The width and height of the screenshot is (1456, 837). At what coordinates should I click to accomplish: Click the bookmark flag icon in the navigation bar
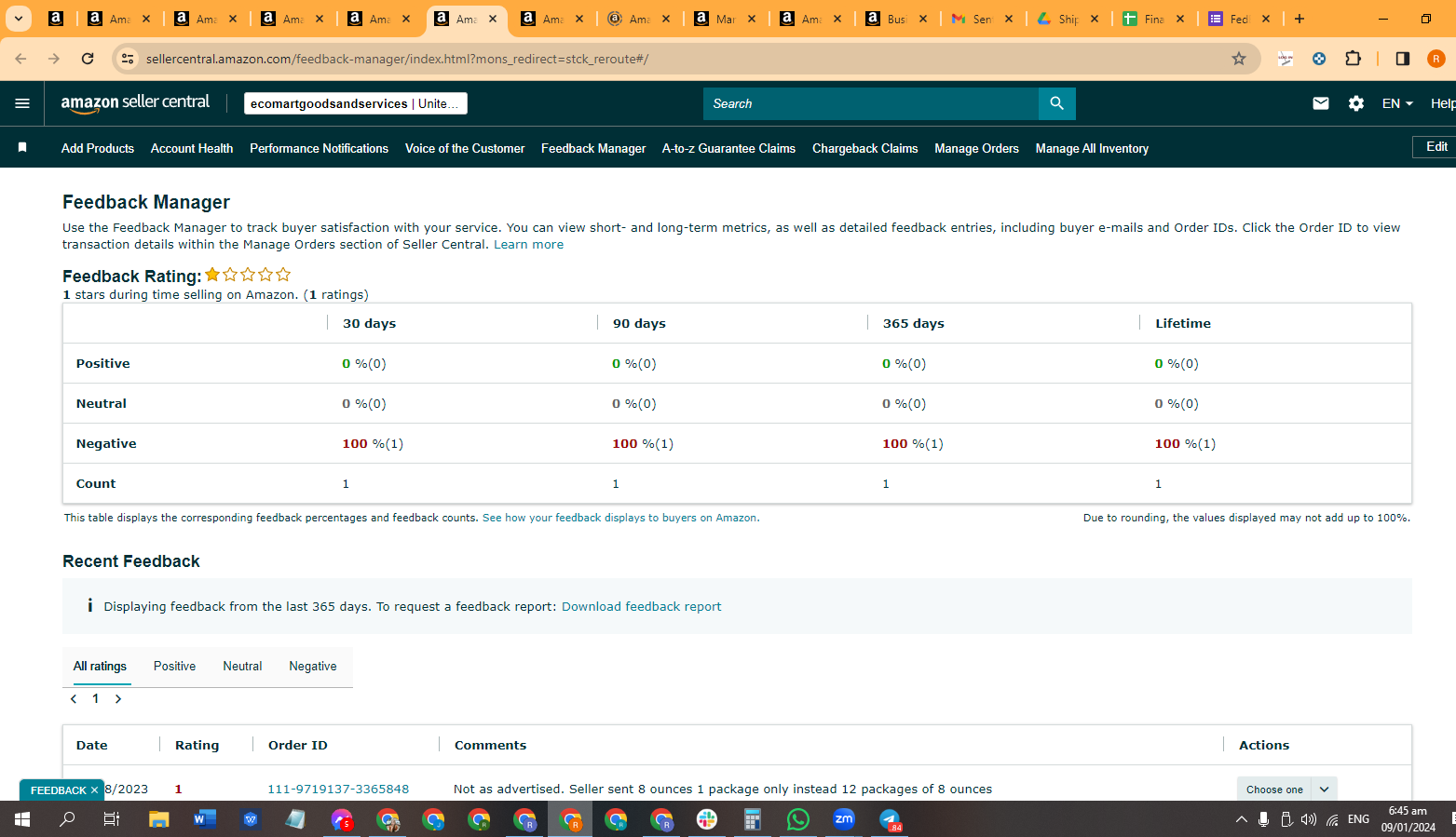tap(22, 148)
